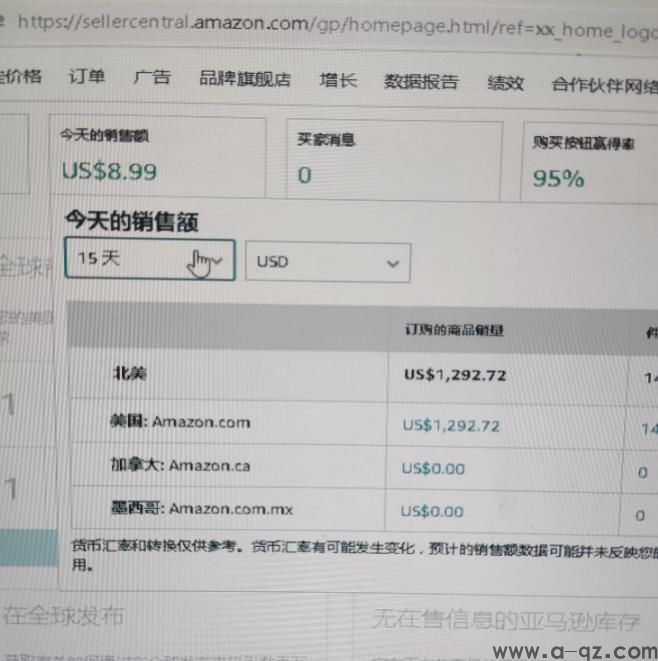Open the Amazon.com US$1,292.72 sales link
The image size is (658, 661).
pos(451,426)
